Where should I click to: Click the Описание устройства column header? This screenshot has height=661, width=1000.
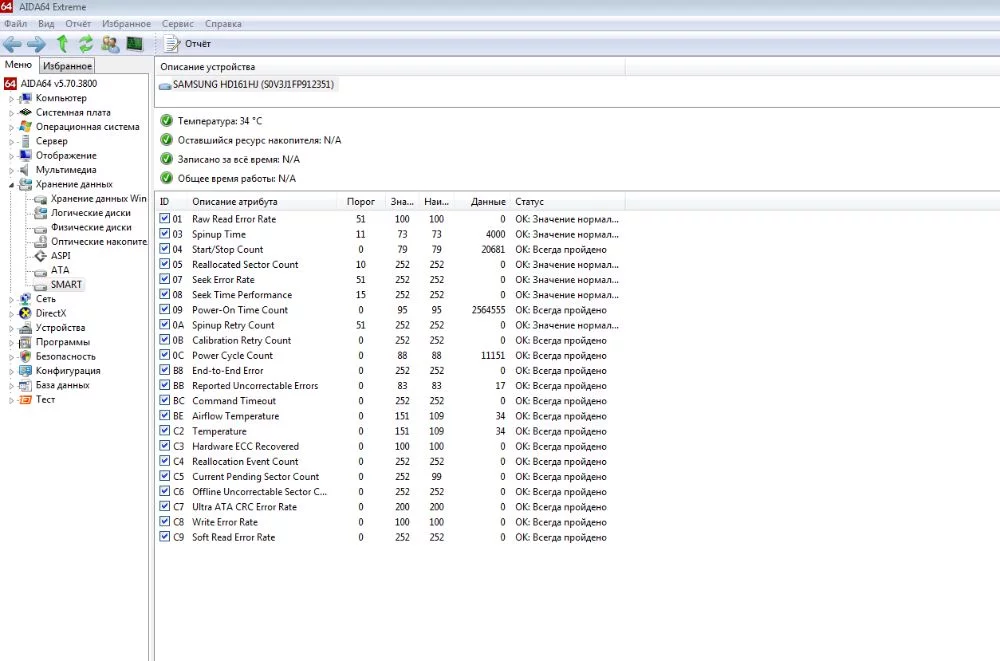pyautogui.click(x=390, y=67)
